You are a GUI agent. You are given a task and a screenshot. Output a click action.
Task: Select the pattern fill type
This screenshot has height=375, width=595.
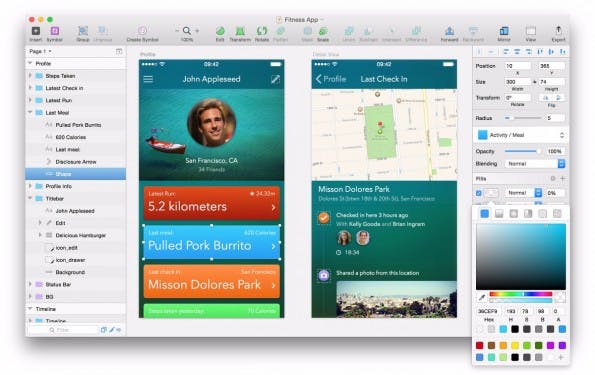[x=543, y=214]
